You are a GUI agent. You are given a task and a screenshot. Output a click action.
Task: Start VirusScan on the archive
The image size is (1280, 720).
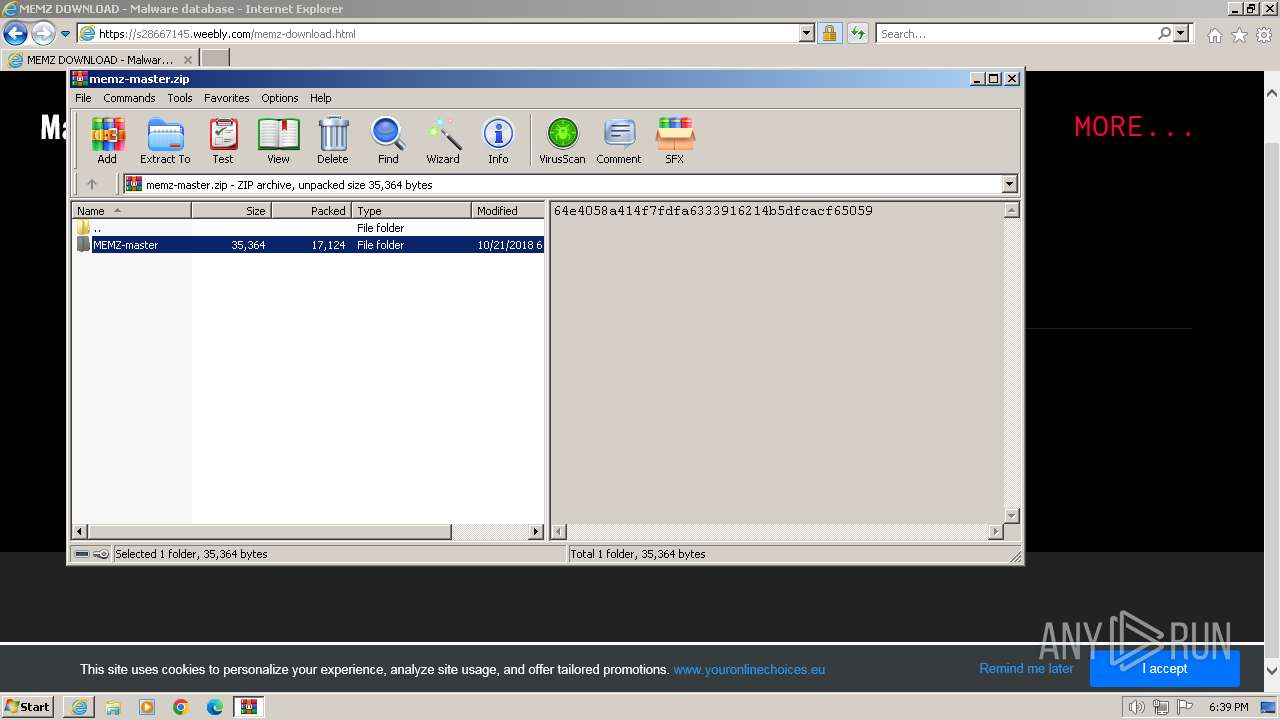(x=562, y=140)
